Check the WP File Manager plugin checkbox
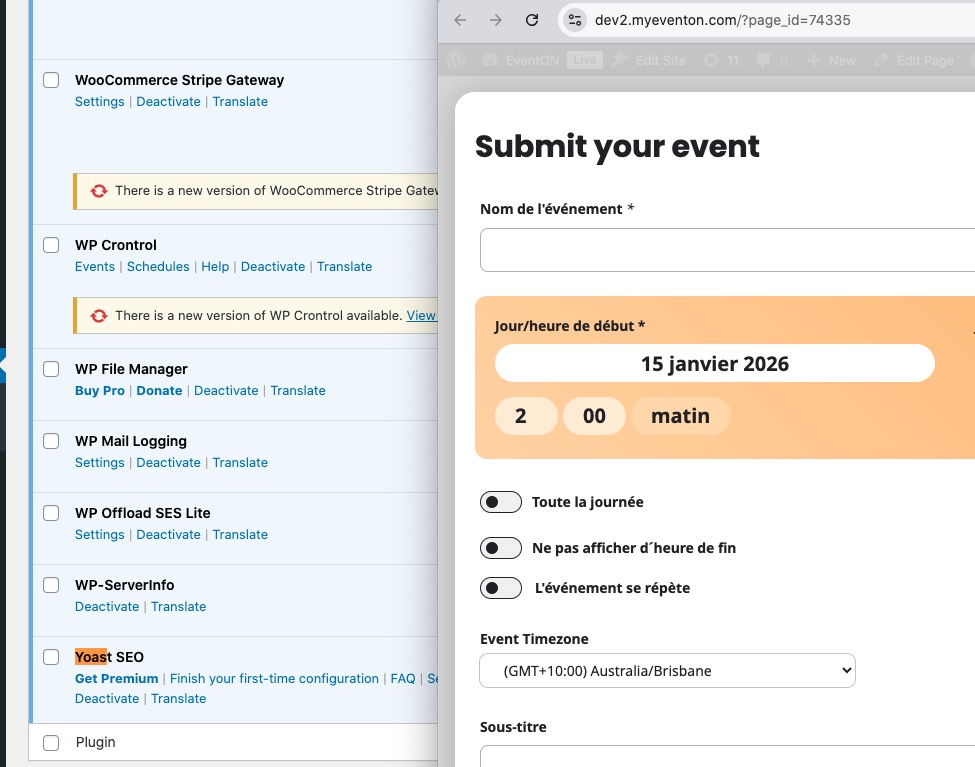 pos(51,369)
